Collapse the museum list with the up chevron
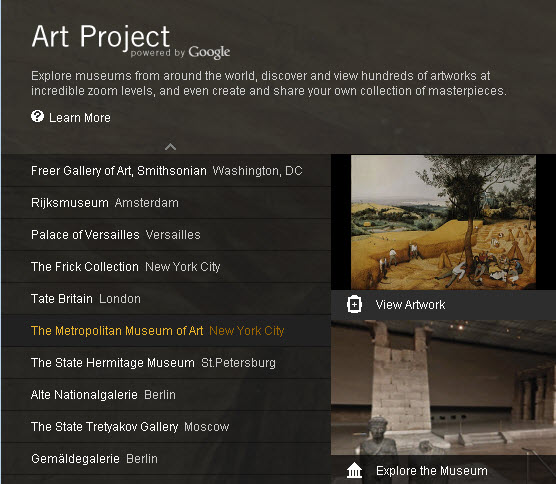The image size is (556, 484). click(x=171, y=146)
